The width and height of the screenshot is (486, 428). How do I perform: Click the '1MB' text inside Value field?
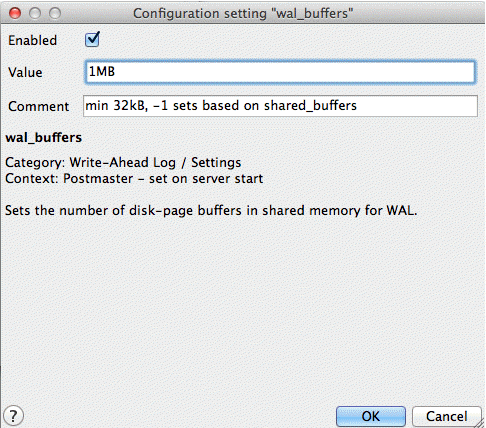tap(102, 71)
